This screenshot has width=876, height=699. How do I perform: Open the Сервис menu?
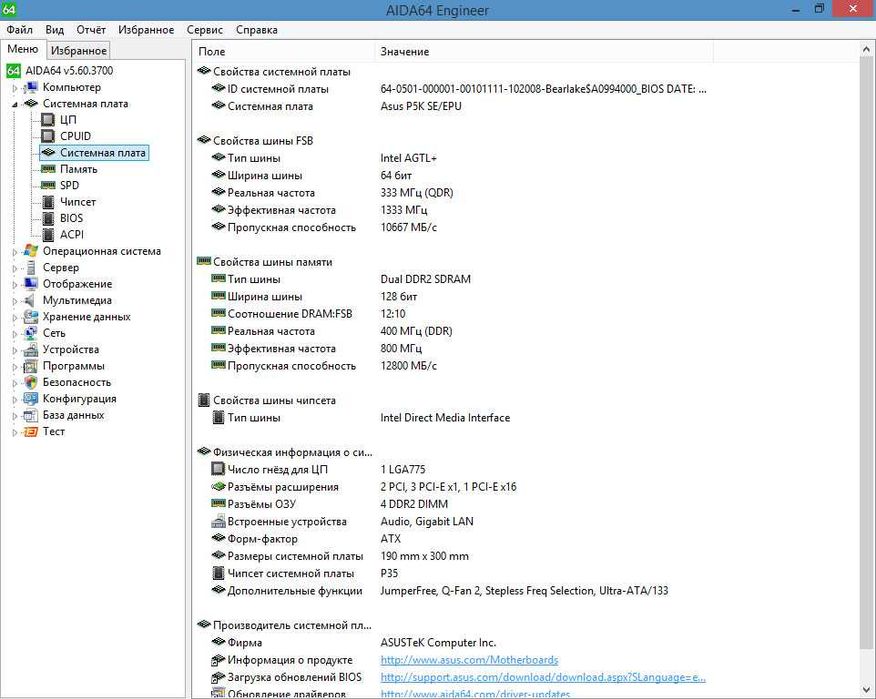204,30
